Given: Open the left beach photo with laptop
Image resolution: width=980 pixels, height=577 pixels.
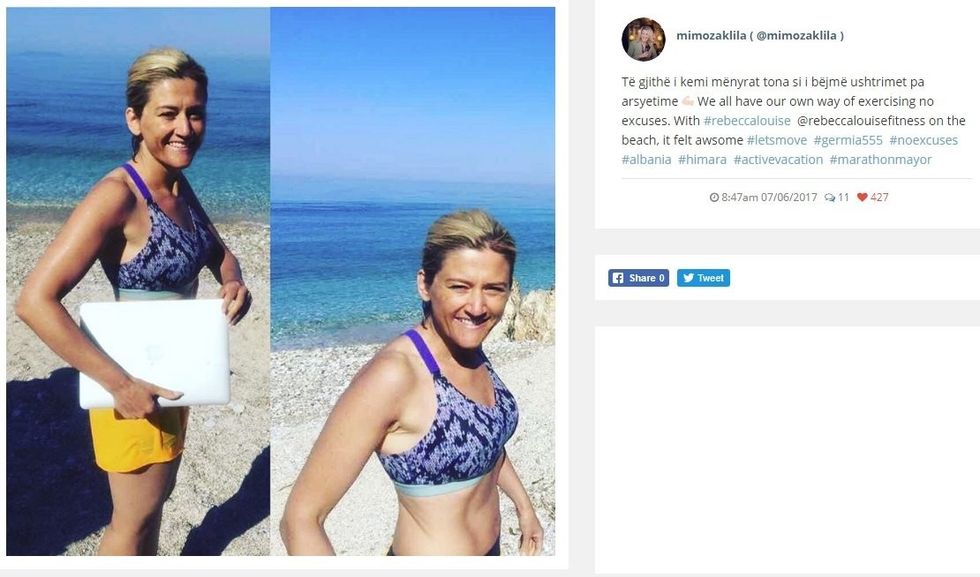Looking at the screenshot, I should 138,281.
